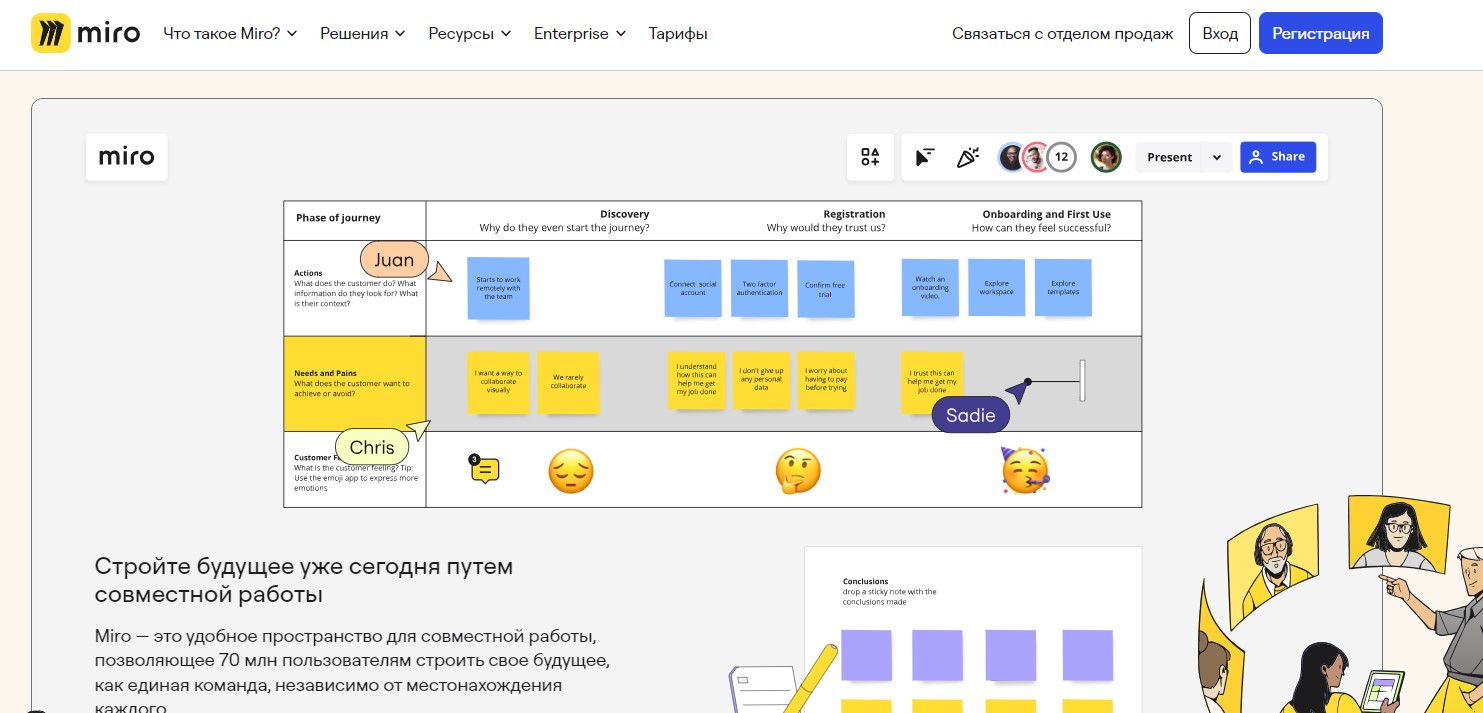Screen dimensions: 1483x713
Task: Select the thinking face emoji
Action: click(798, 471)
